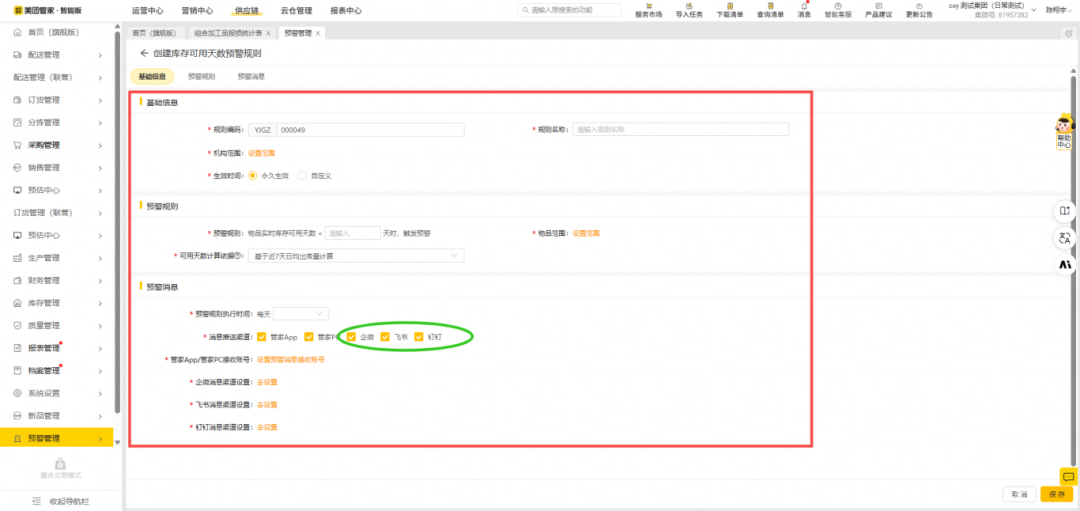This screenshot has width=1080, height=511.
Task: Close the 组合加工品报损统计表 tab
Action: pyautogui.click(x=269, y=33)
